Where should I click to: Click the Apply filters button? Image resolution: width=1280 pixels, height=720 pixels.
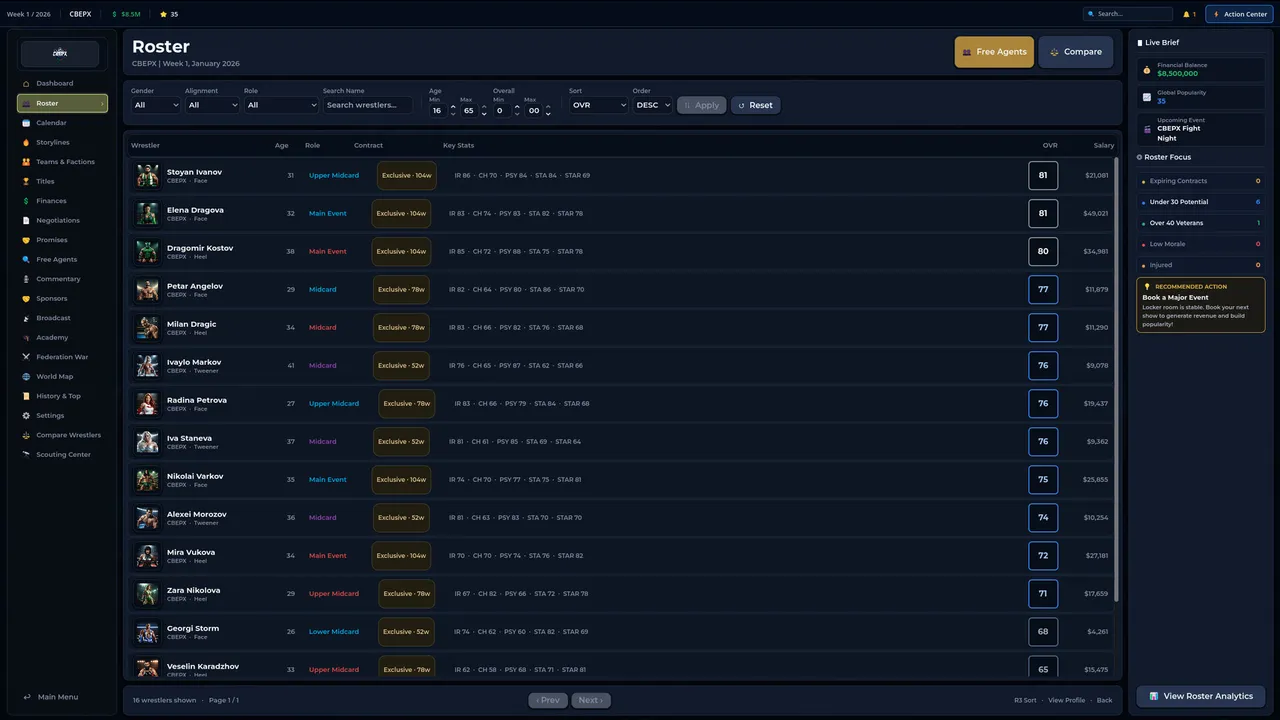[702, 105]
